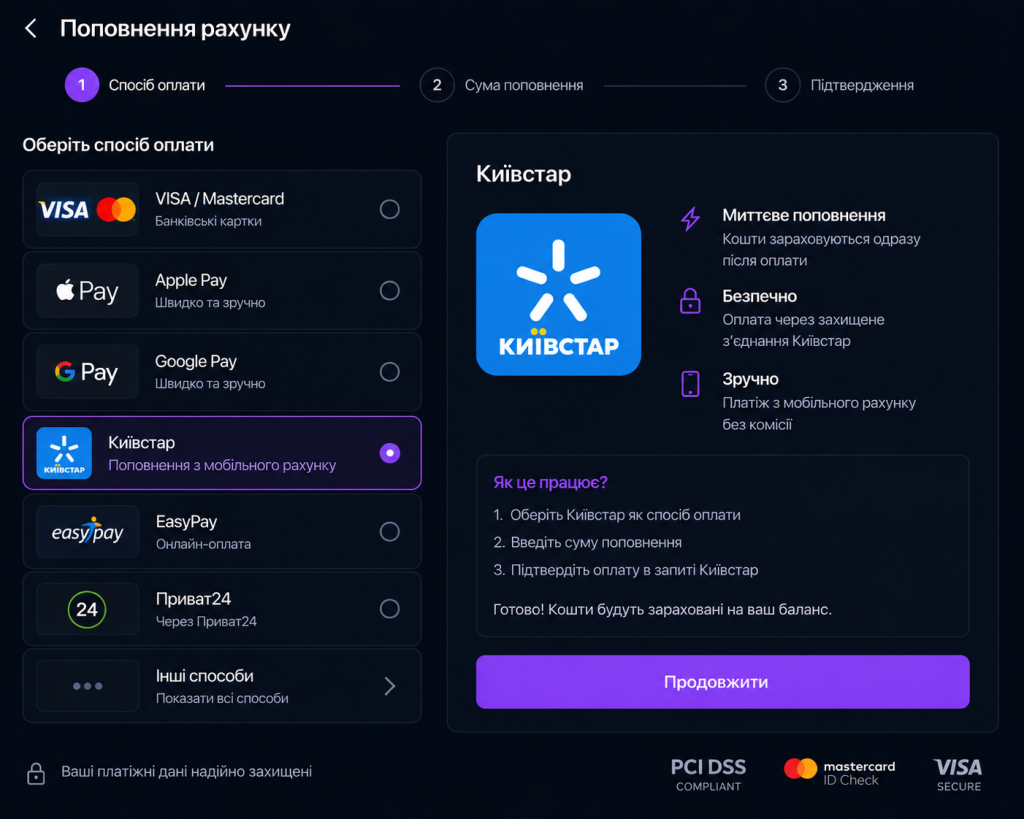Click the Google Pay payment option label
This screenshot has height=819, width=1024.
196,361
